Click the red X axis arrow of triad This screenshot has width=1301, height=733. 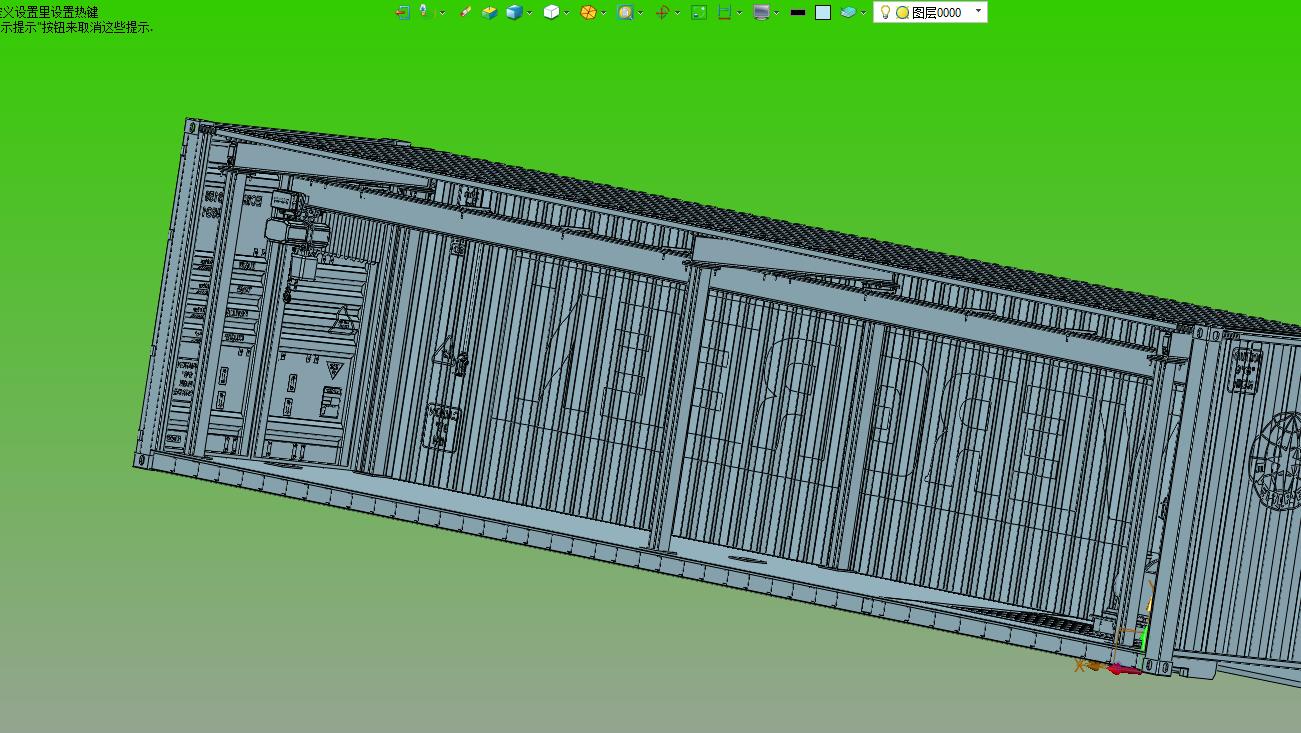coord(1124,669)
